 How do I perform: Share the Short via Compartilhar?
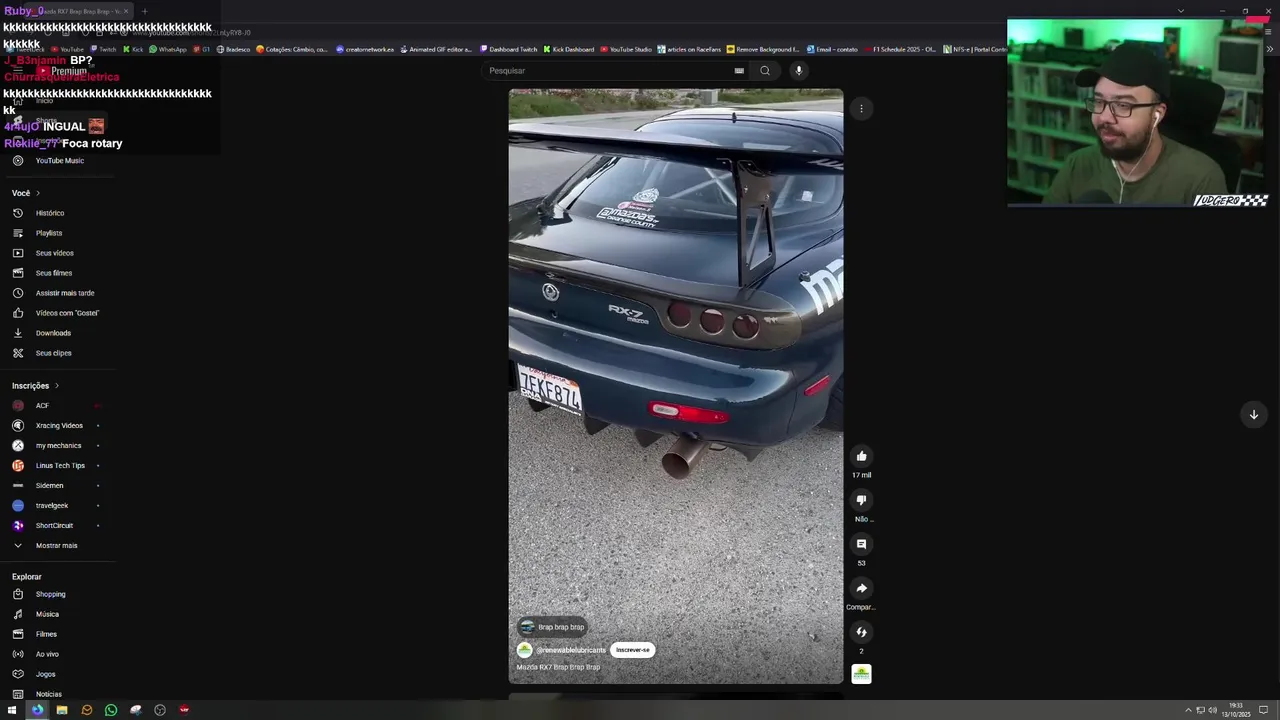pyautogui.click(x=861, y=588)
